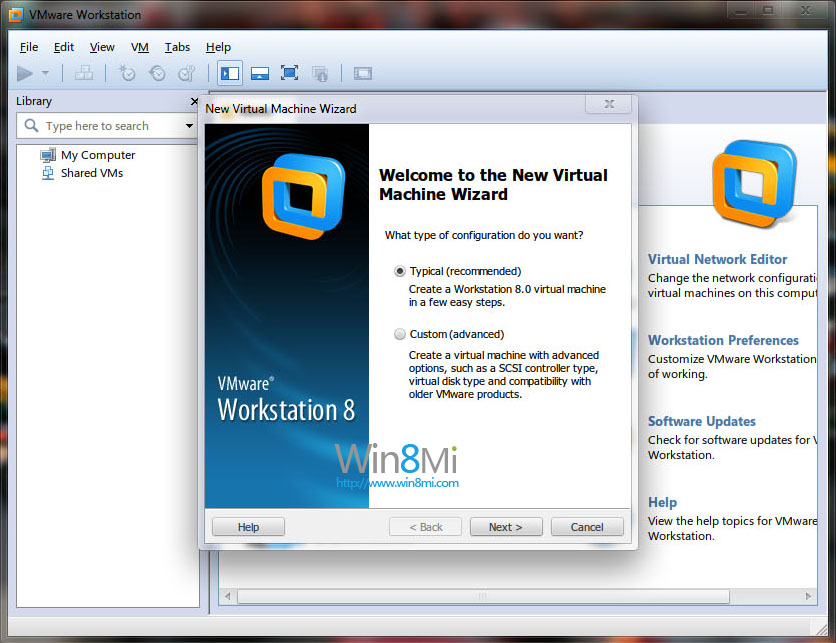Click the Next button in the wizard
Viewport: 836px width, 643px height.
[505, 527]
